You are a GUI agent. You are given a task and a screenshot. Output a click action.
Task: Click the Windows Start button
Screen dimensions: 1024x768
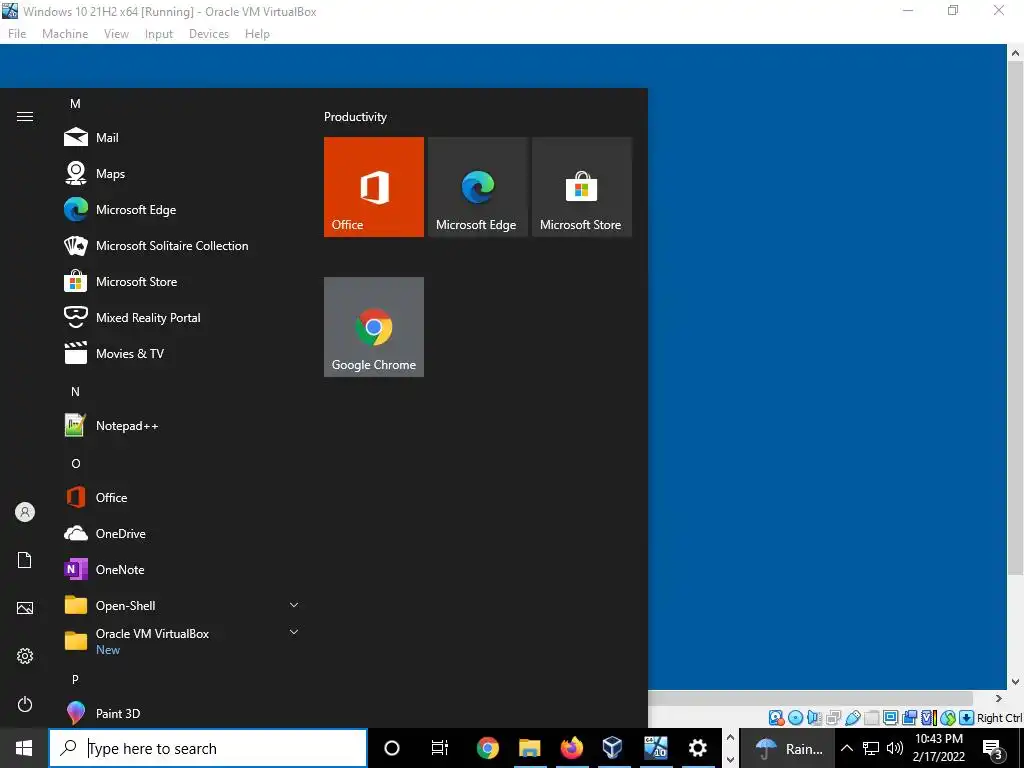pyautogui.click(x=24, y=748)
